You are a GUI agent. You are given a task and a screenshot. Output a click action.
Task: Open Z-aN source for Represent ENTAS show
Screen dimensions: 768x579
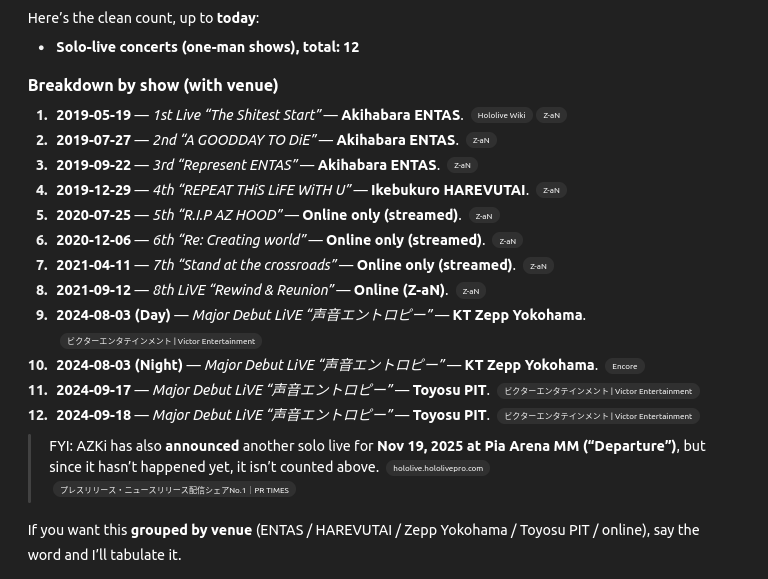pyautogui.click(x=462, y=165)
